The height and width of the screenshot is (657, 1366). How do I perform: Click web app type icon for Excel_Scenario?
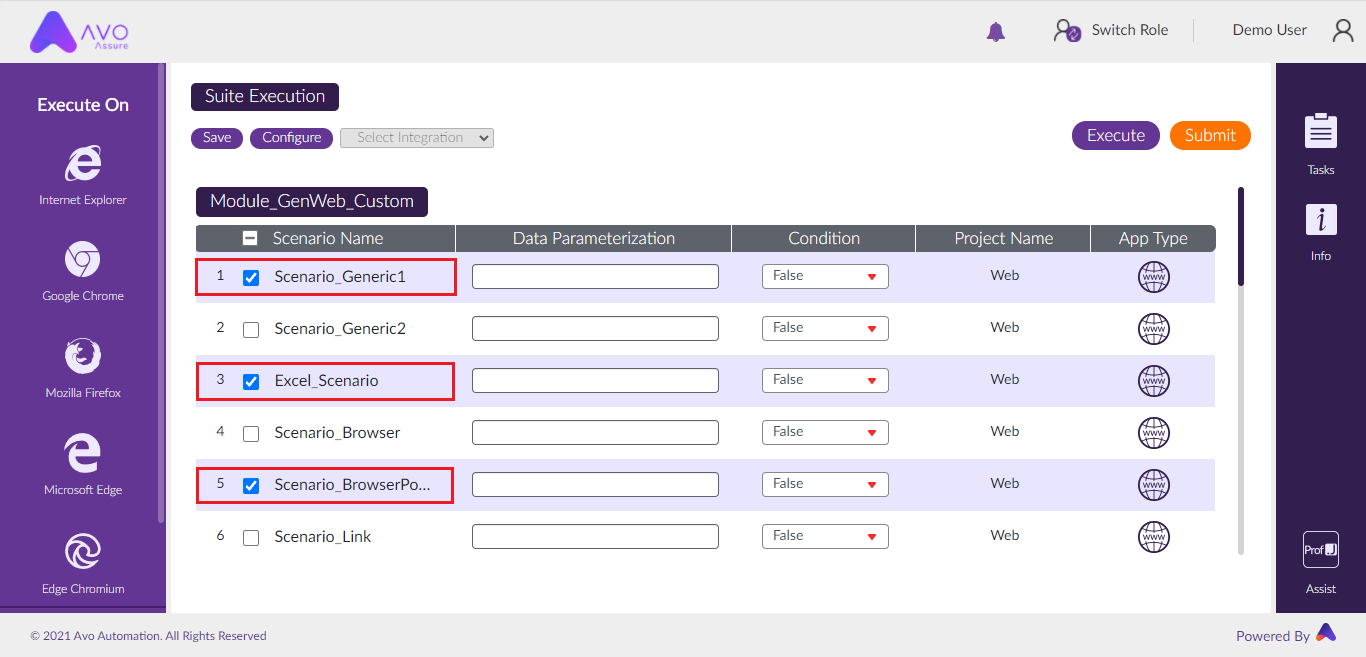[1154, 381]
